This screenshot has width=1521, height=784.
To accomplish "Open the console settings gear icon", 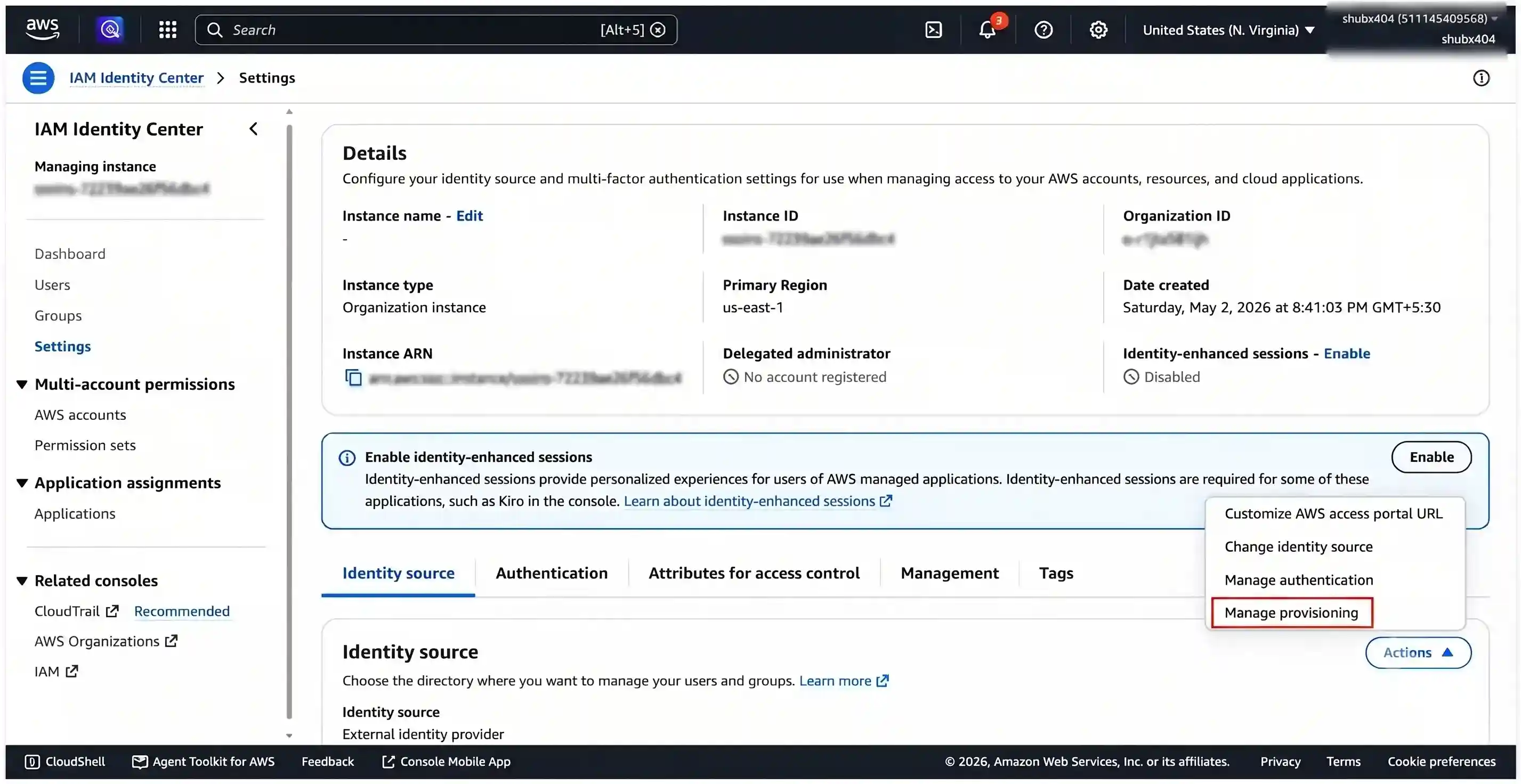I will point(1098,29).
